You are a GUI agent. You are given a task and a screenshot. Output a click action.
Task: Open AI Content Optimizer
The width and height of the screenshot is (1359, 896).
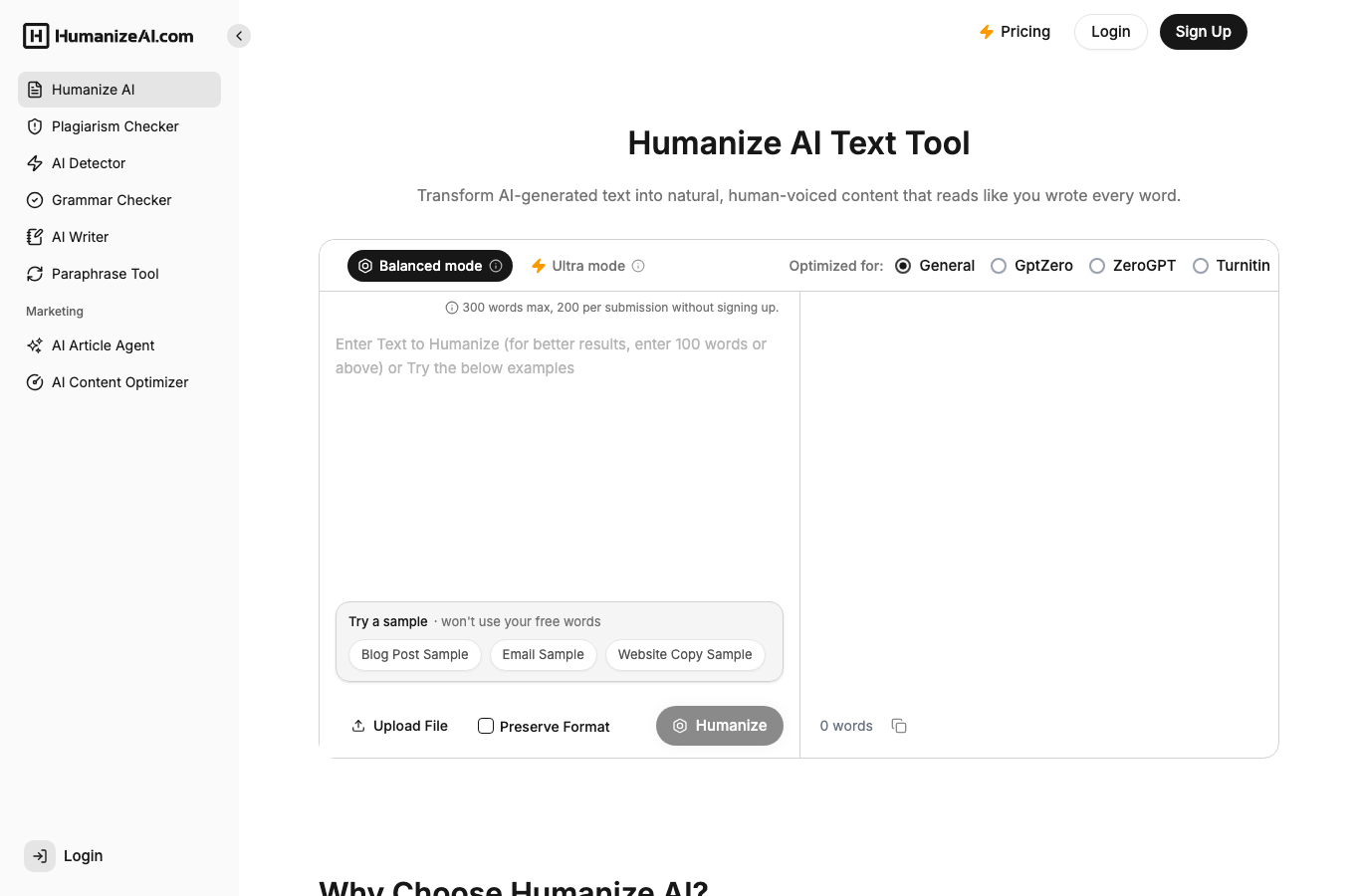(119, 382)
